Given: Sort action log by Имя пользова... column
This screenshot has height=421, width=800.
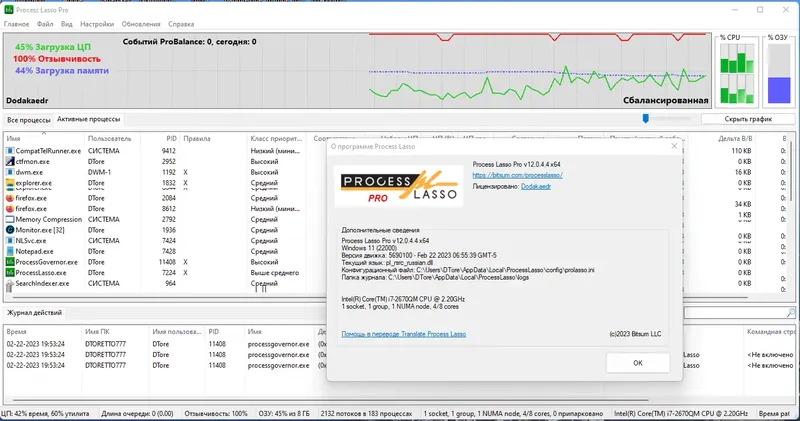Looking at the screenshot, I should 177,332.
